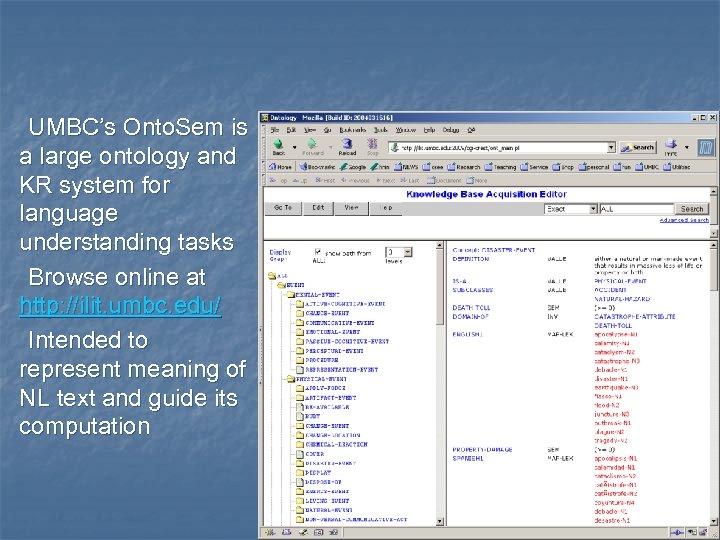The width and height of the screenshot is (720, 540).
Task: Open the personal bookmark folder
Action: 594,167
